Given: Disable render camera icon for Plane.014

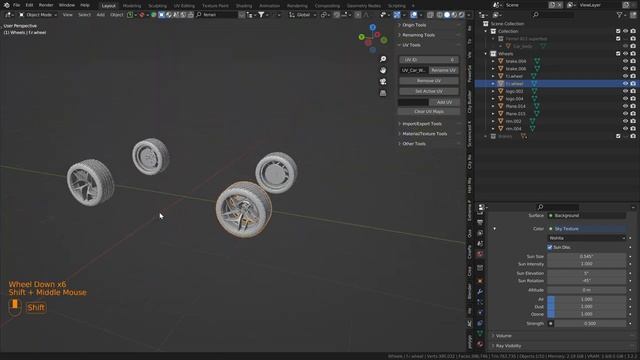Looking at the screenshot, I should coord(633,106).
